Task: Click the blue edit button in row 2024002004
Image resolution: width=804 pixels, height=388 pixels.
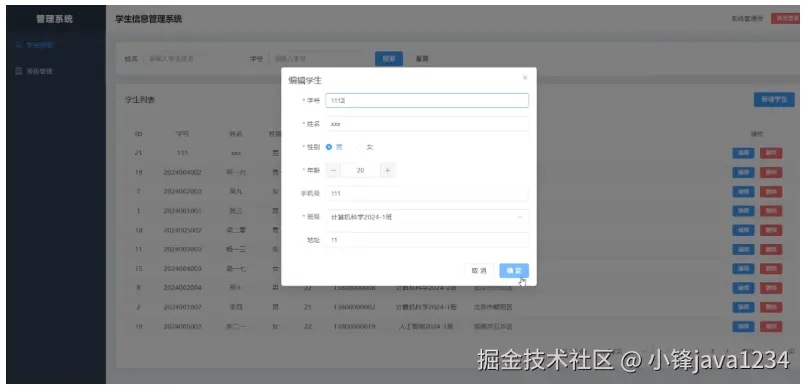Action: 743,288
